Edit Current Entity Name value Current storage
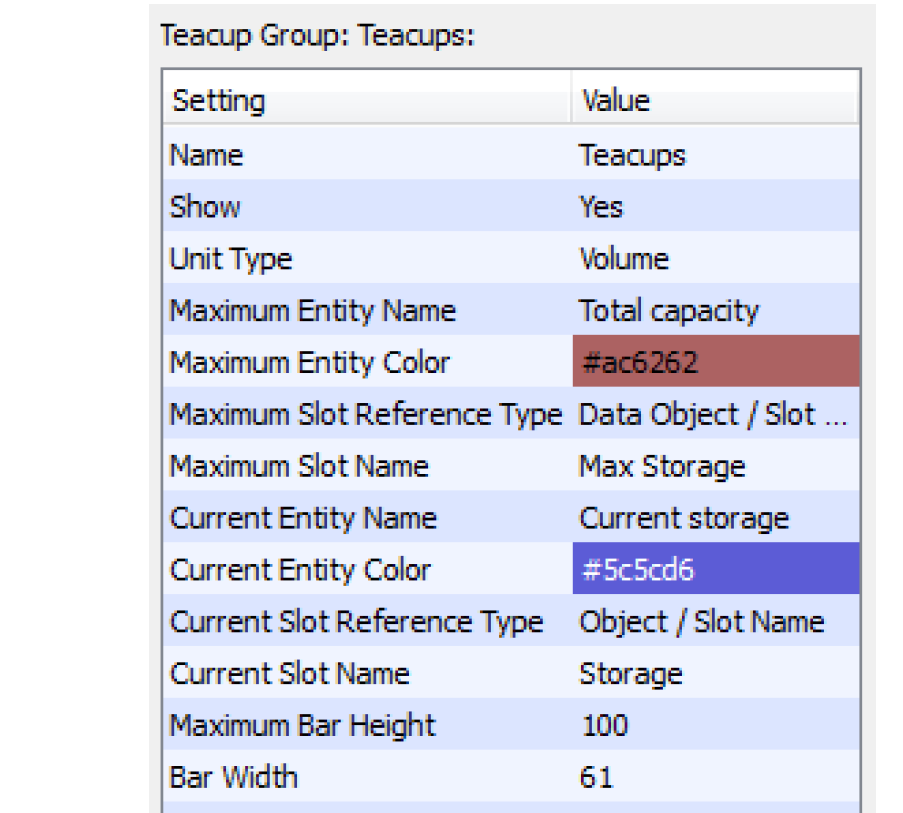 [x=715, y=518]
